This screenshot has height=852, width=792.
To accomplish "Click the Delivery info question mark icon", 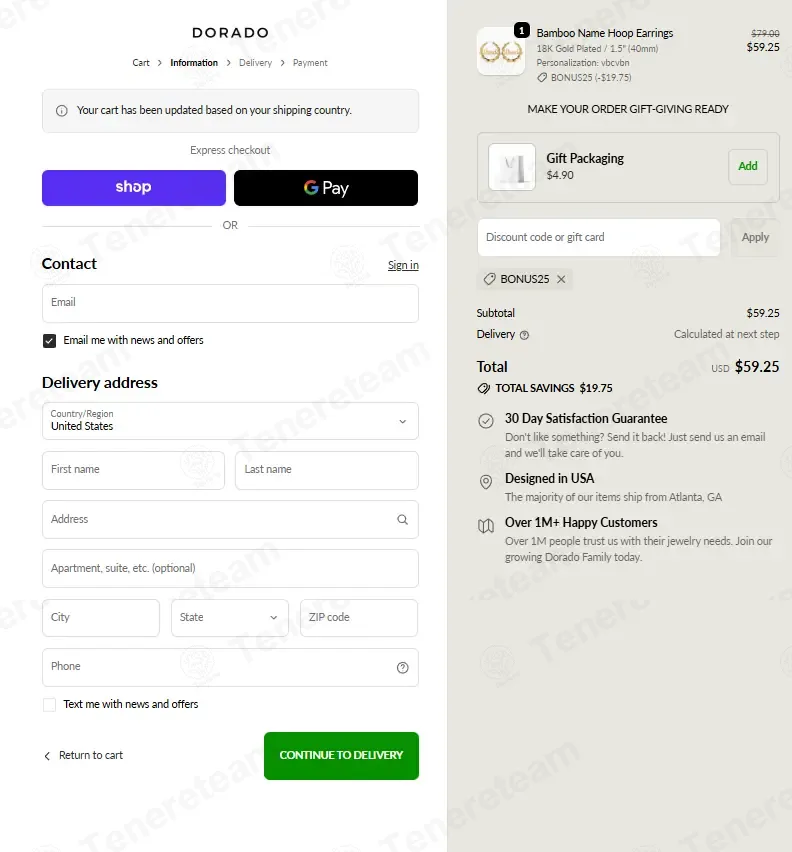I will click(524, 335).
